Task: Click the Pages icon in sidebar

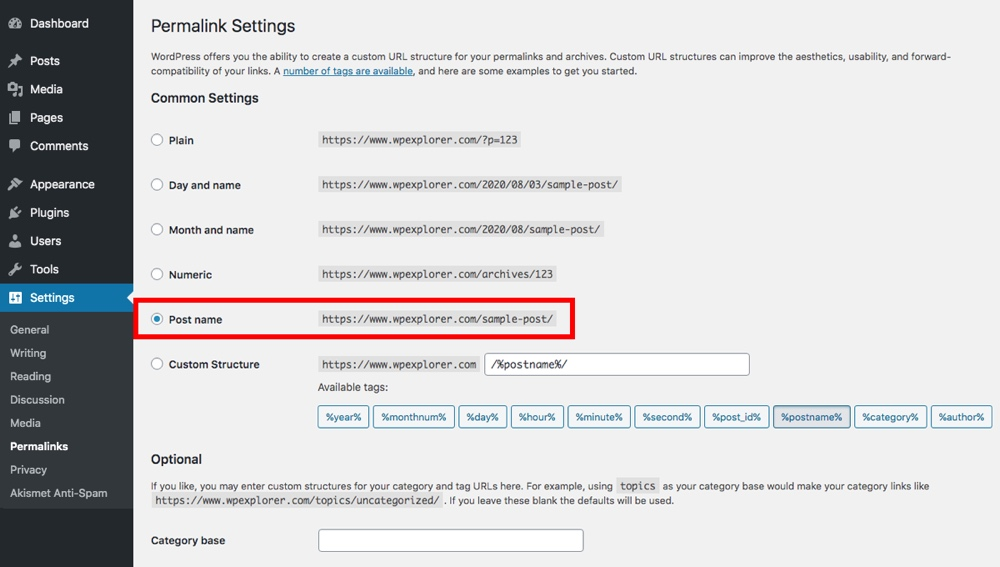Action: [x=15, y=117]
